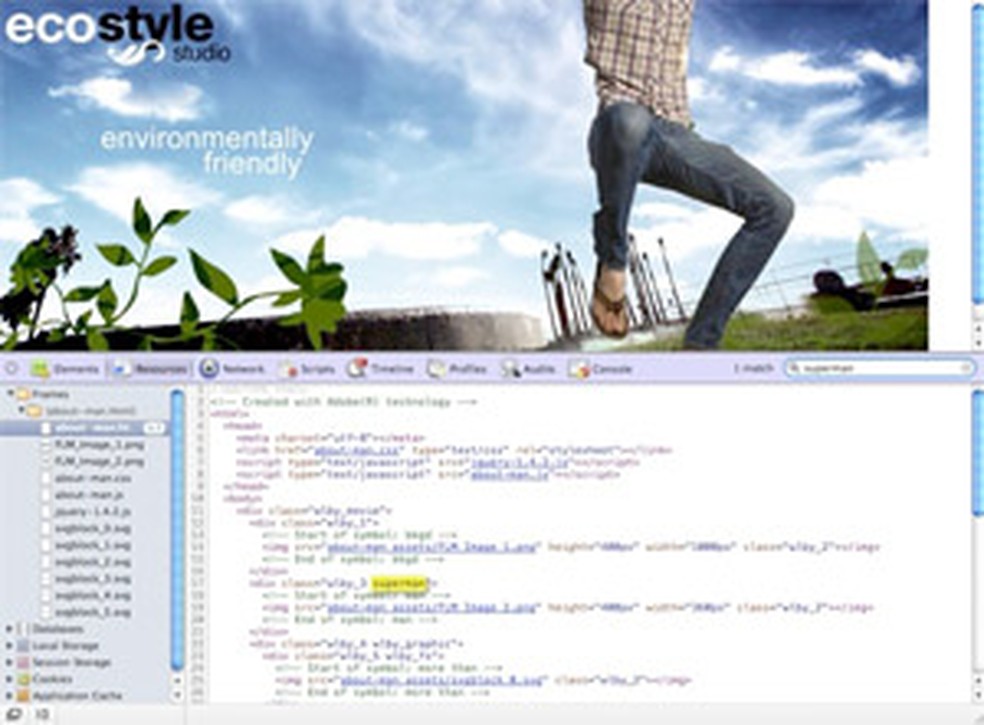Expand the Cookies tree node
This screenshot has width=984, height=725.
pos(9,679)
